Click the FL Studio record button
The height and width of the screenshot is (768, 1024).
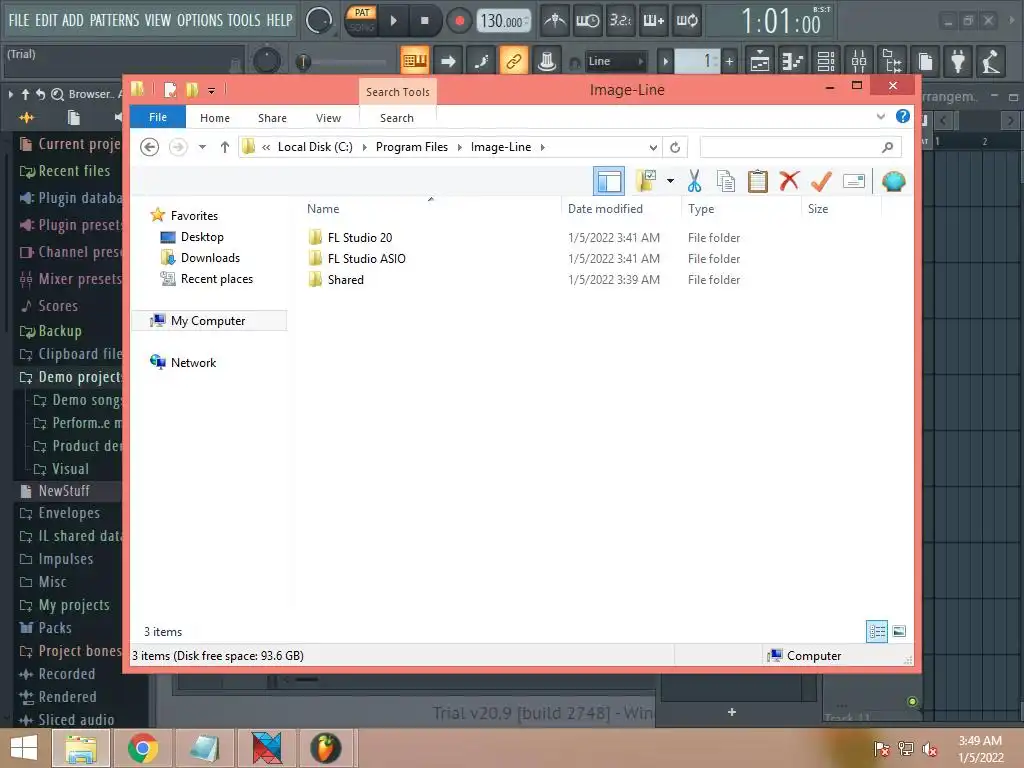pyautogui.click(x=459, y=21)
